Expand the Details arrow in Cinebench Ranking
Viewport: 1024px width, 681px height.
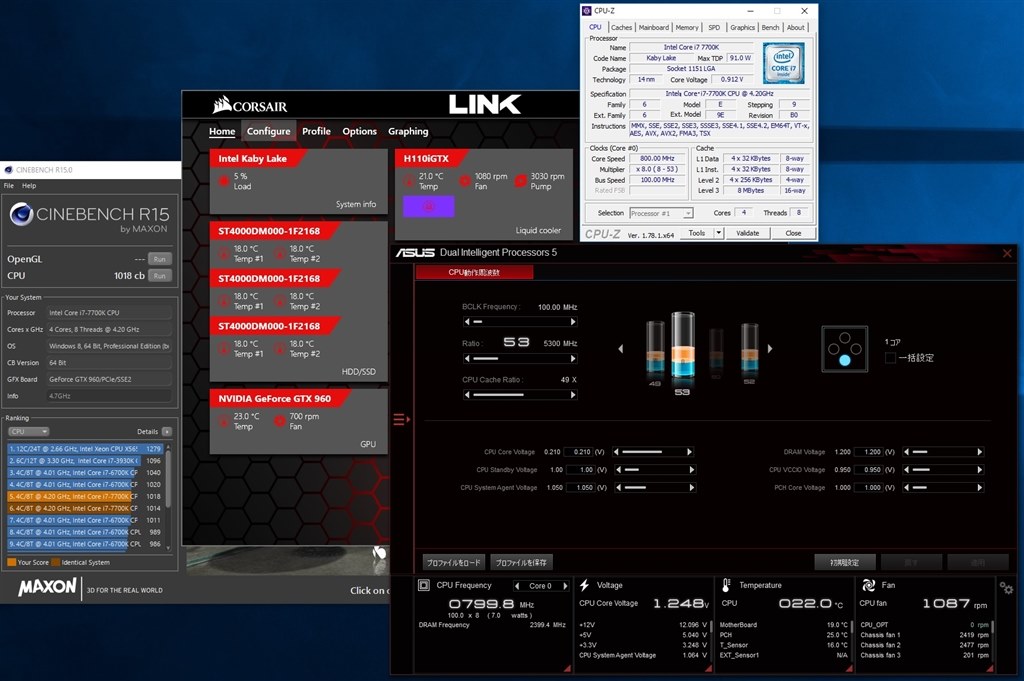(x=167, y=432)
